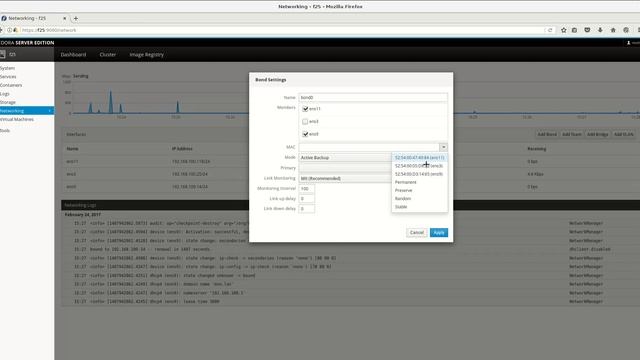This screenshot has height=360, width=640.
Task: Save page to Pocket
Action: coord(587,30)
